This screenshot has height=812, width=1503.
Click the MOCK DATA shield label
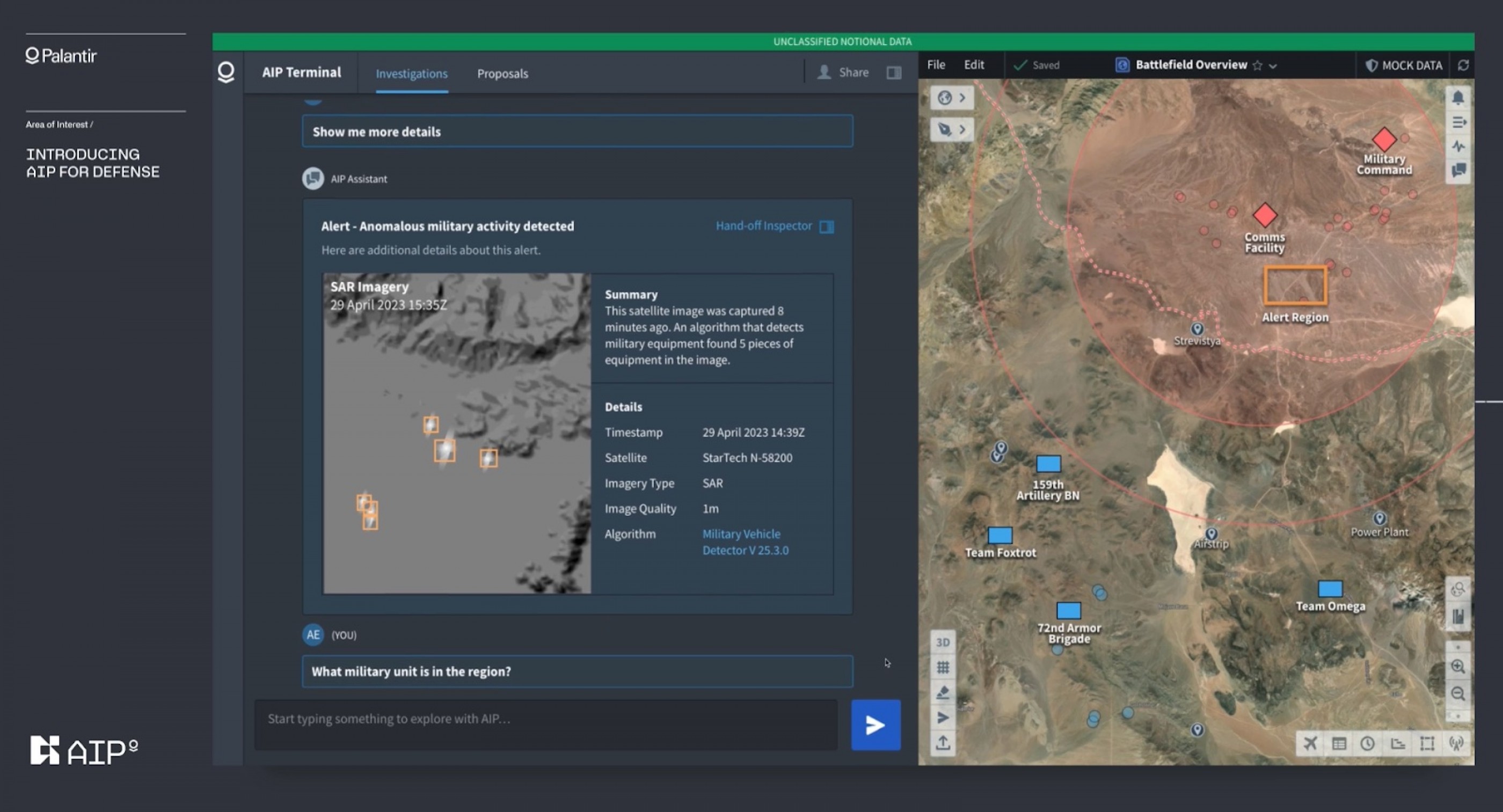tap(1404, 65)
